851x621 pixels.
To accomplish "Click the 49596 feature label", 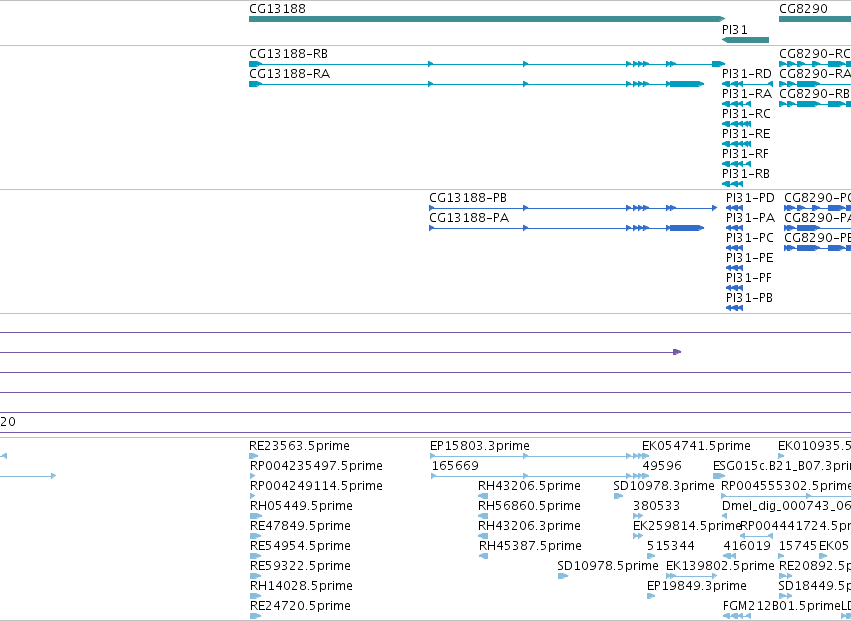I will click(662, 466).
